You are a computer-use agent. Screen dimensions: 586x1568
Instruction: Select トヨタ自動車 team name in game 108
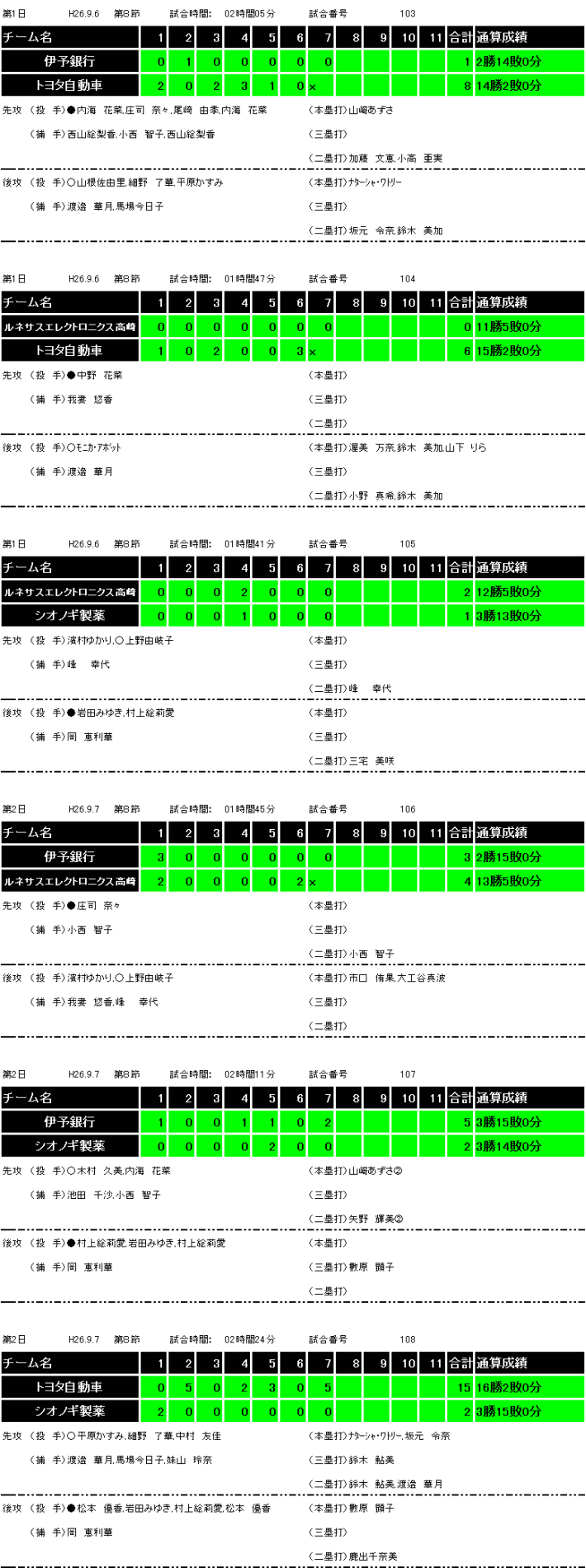[69, 1387]
